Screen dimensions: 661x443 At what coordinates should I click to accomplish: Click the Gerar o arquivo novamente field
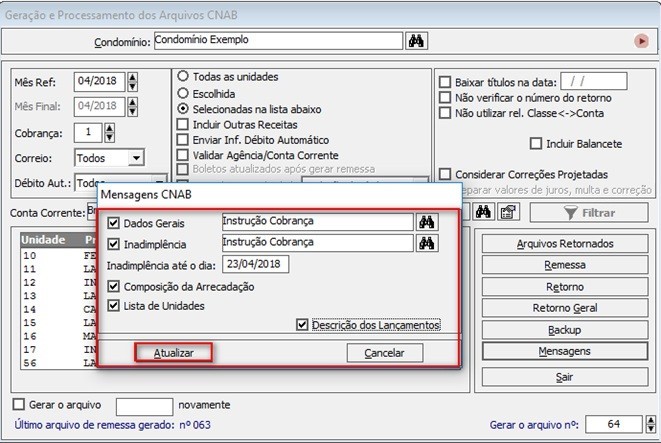(x=144, y=406)
